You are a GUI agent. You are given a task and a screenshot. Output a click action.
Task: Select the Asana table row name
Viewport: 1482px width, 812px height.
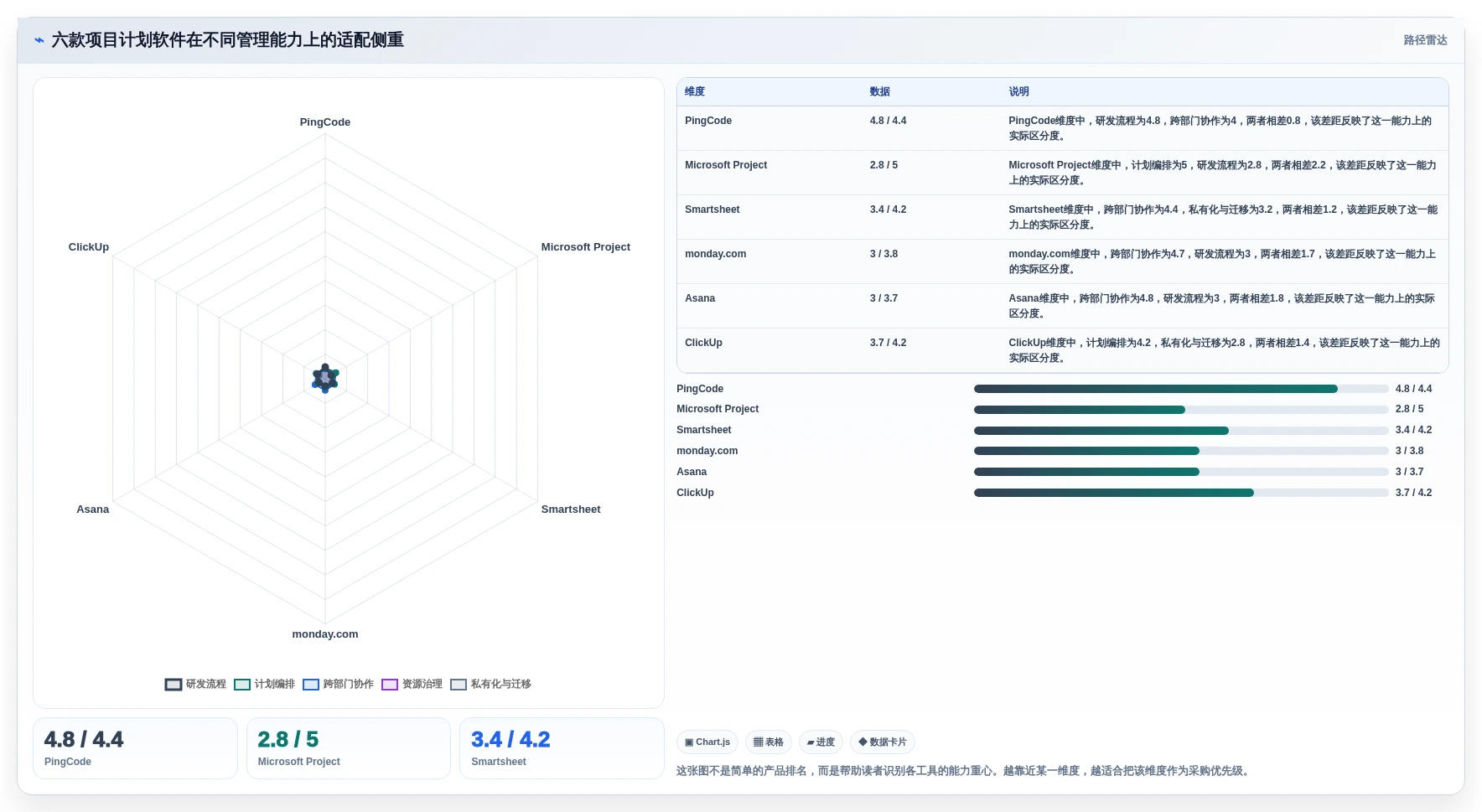[700, 298]
